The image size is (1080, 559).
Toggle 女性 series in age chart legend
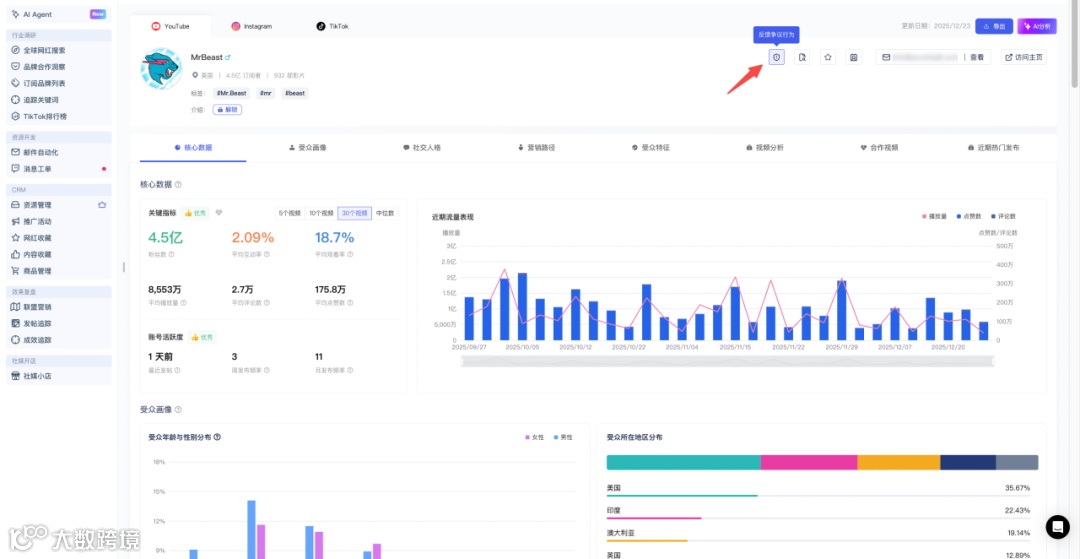[534, 437]
